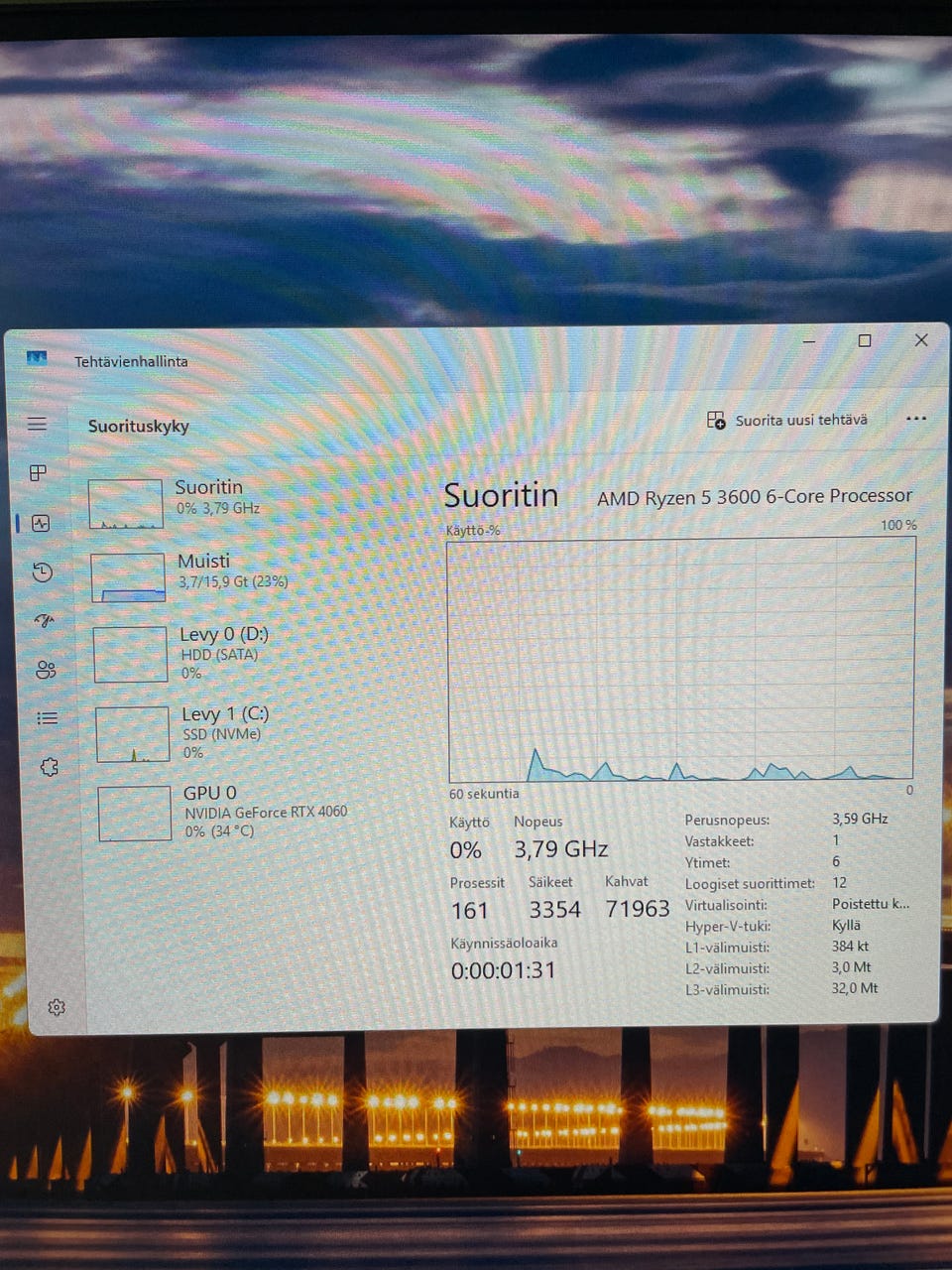Image resolution: width=952 pixels, height=1270 pixels.
Task: Click the uptime value 0:00:01:31
Action: (x=504, y=970)
